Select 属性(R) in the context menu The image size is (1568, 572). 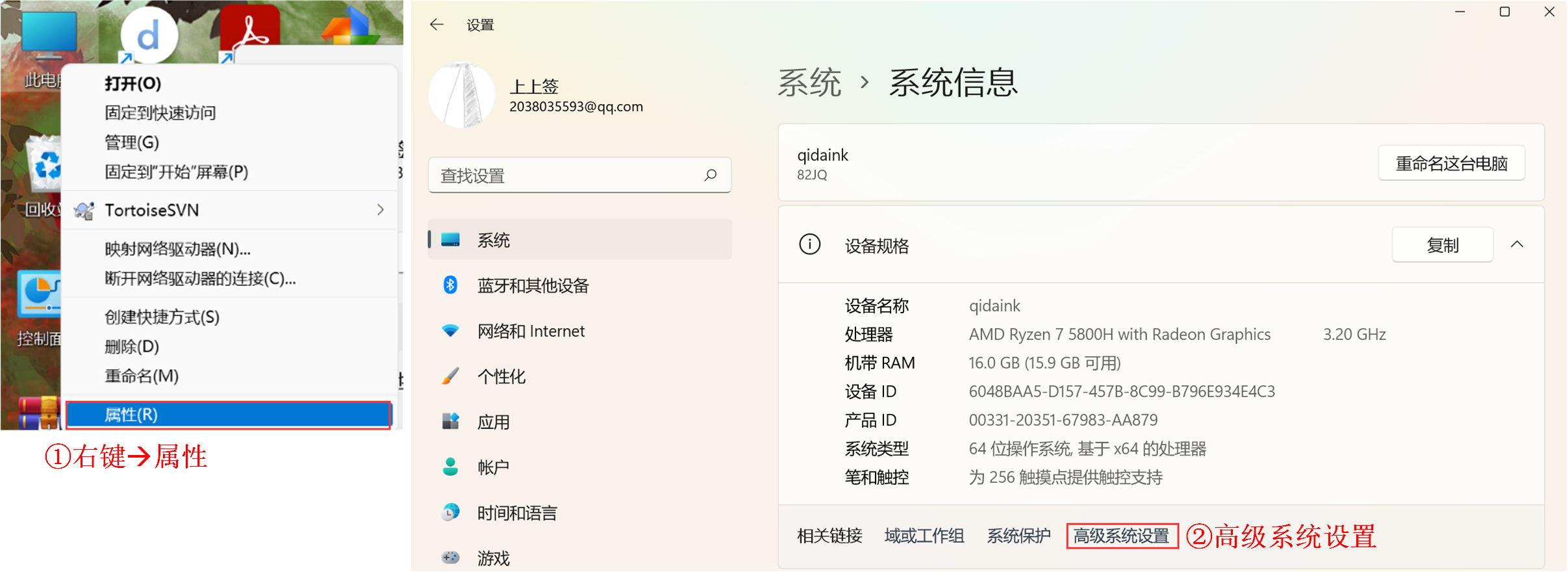pyautogui.click(x=227, y=415)
